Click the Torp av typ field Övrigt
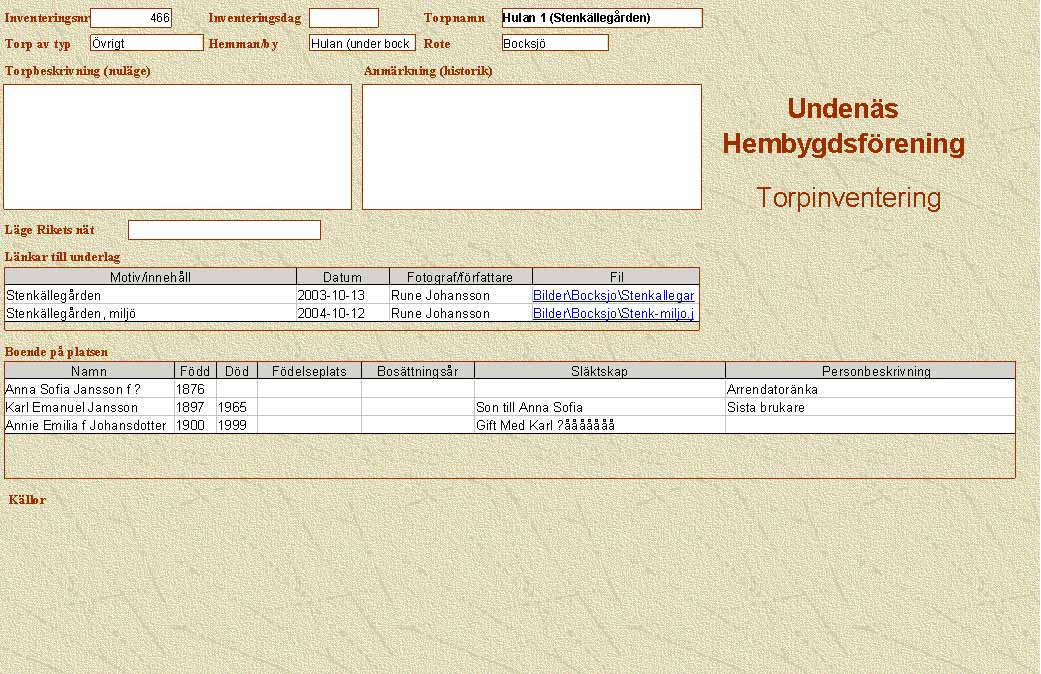1041x674 pixels. (146, 43)
